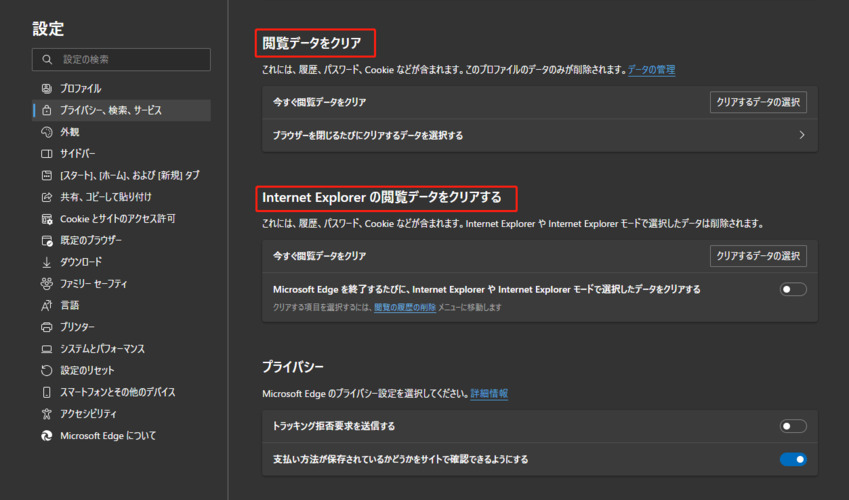The height and width of the screenshot is (500, 849).
Task: Open the 閲覧の履歴の削除 link
Action: tap(405, 307)
